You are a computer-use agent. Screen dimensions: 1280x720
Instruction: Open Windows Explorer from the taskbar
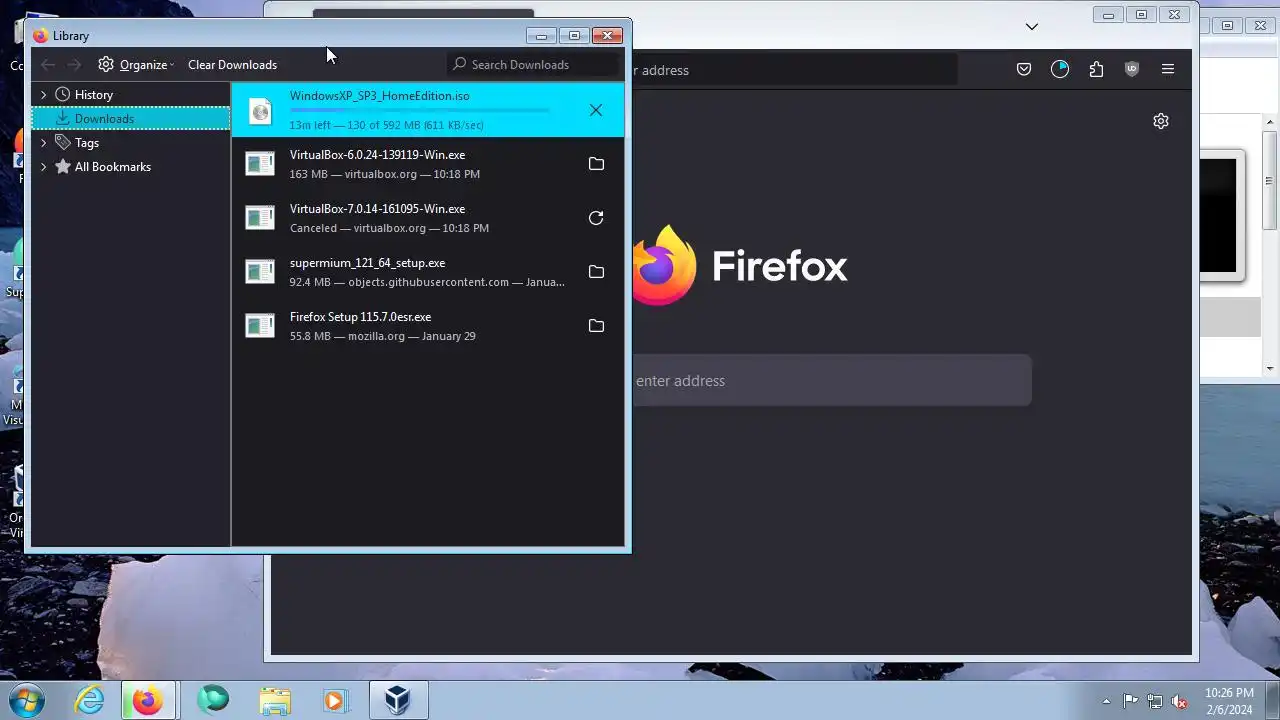tap(275, 700)
